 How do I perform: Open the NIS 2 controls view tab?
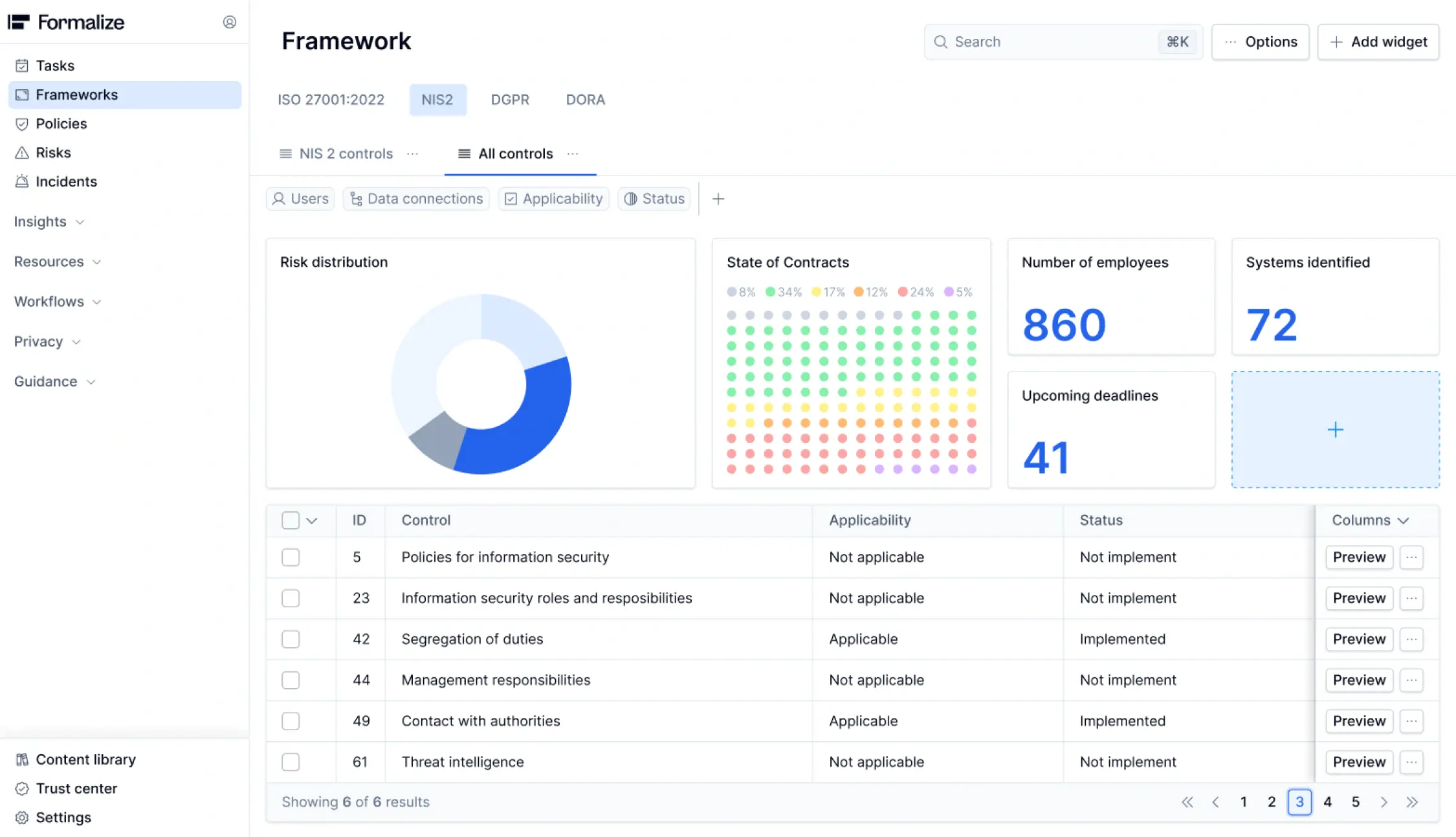coord(336,153)
